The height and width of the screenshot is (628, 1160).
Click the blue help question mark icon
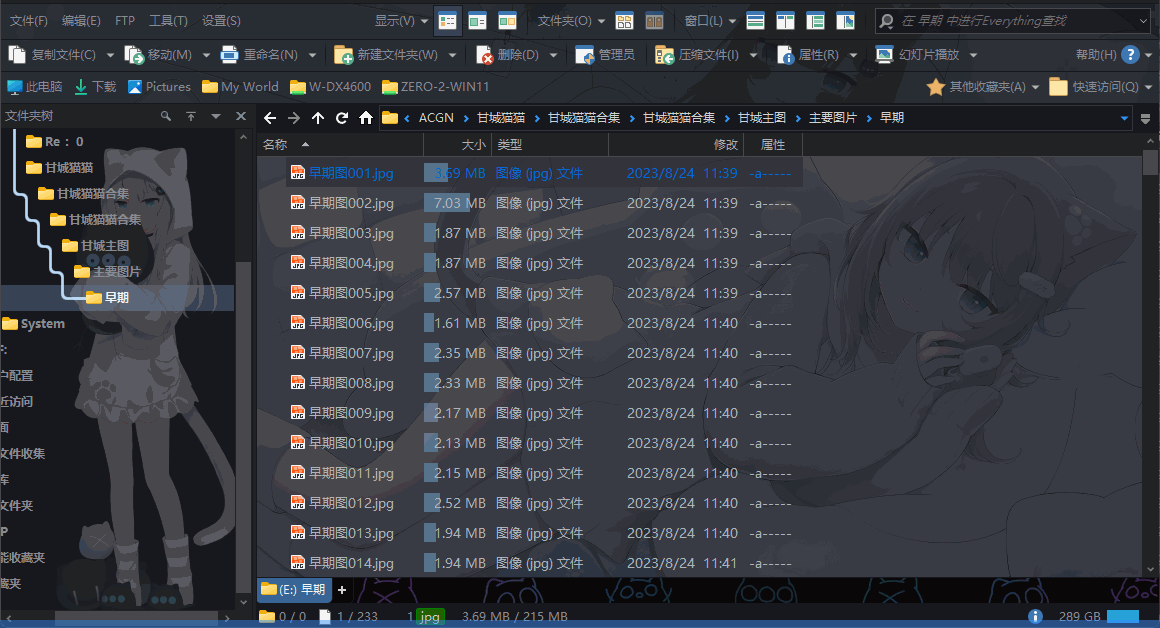1130,55
